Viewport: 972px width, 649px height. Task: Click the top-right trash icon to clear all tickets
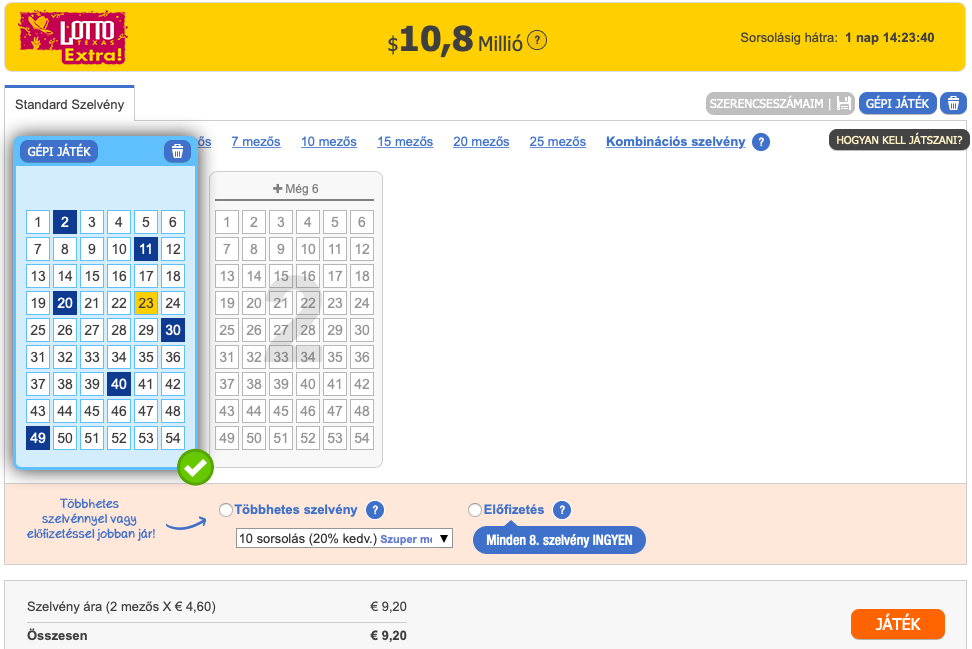(953, 103)
